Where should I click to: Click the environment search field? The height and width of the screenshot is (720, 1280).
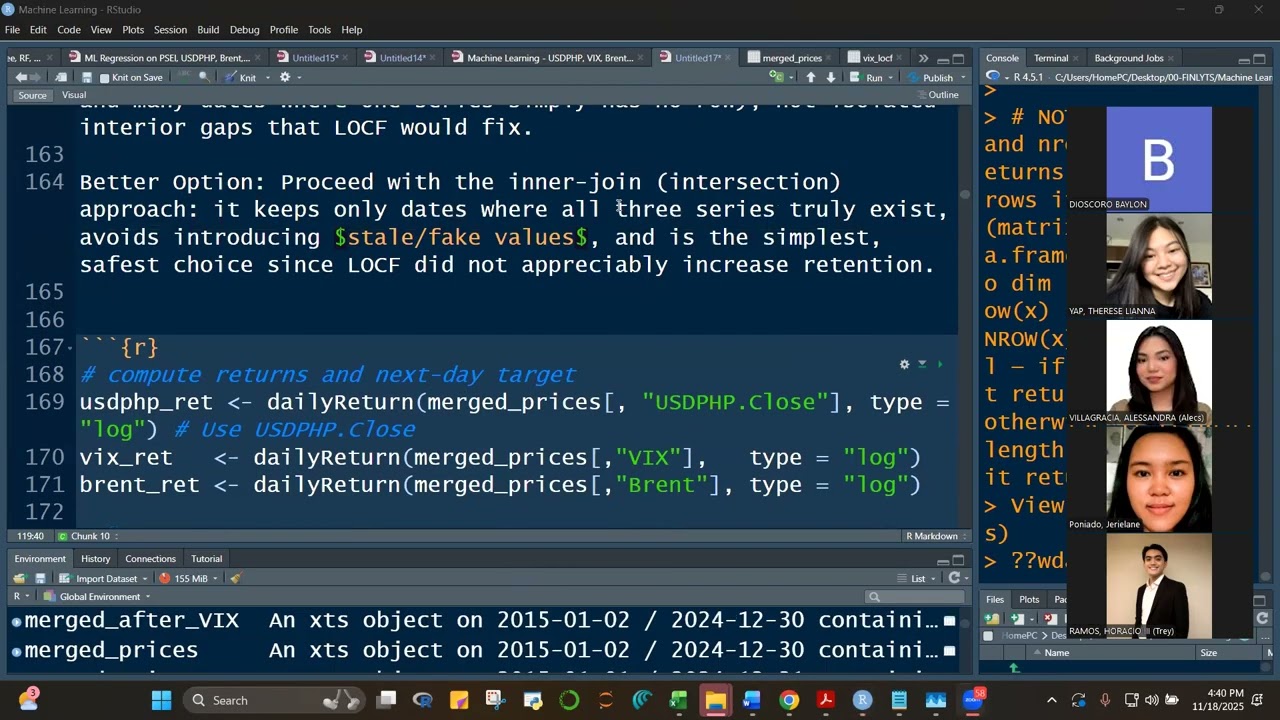pos(914,597)
